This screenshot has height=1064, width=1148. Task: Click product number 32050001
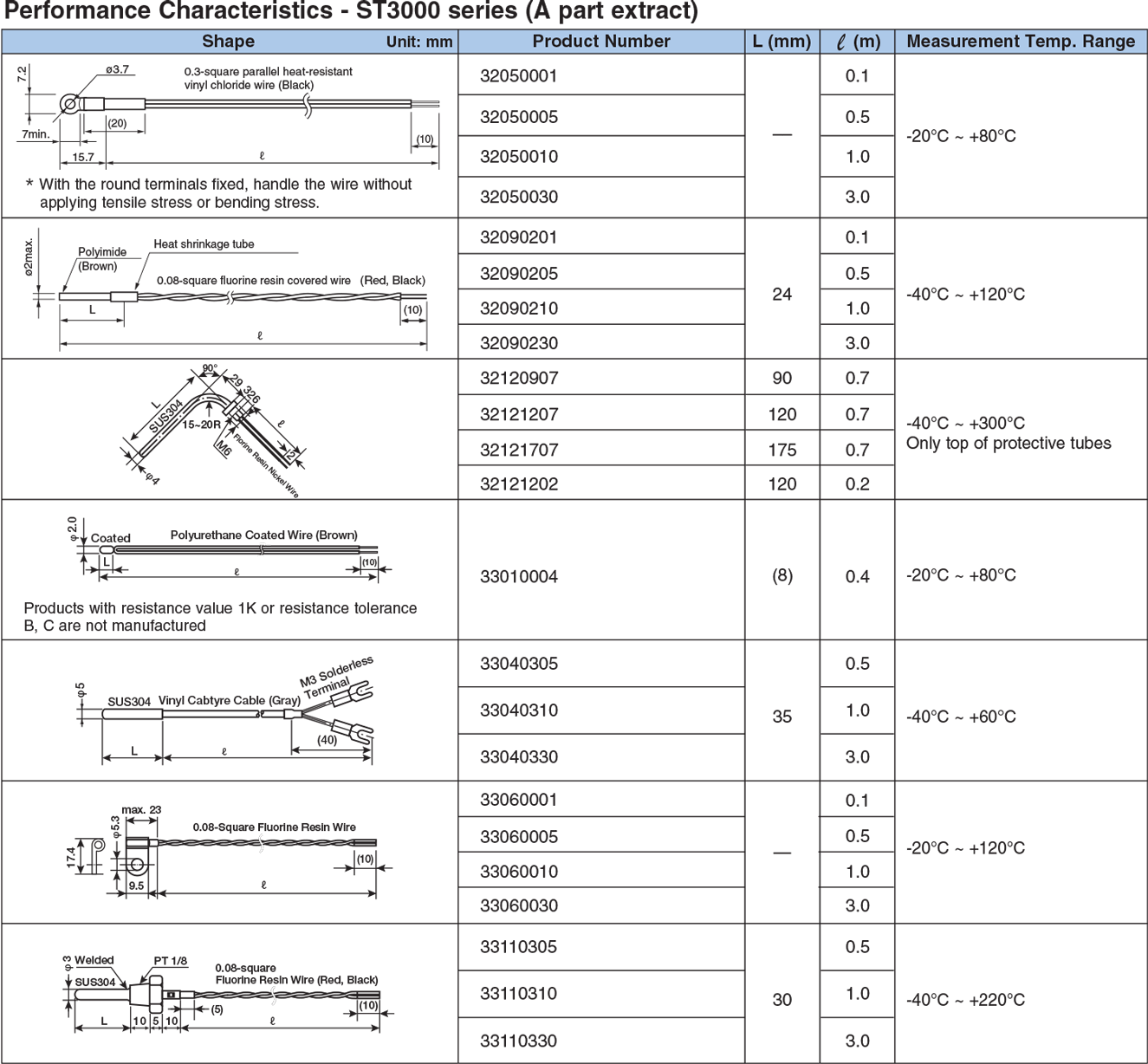(x=519, y=76)
